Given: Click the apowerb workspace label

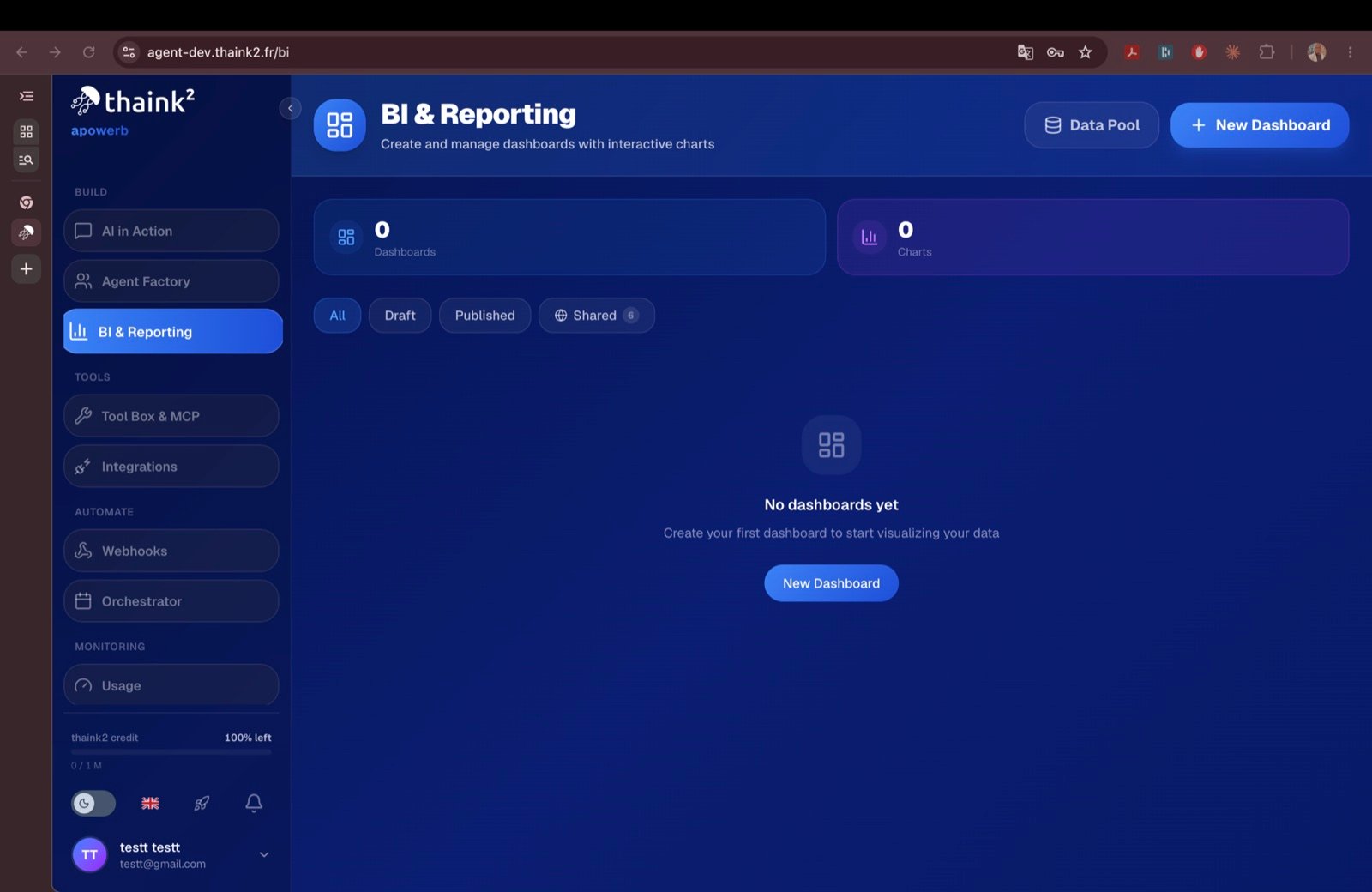Looking at the screenshot, I should 99,130.
